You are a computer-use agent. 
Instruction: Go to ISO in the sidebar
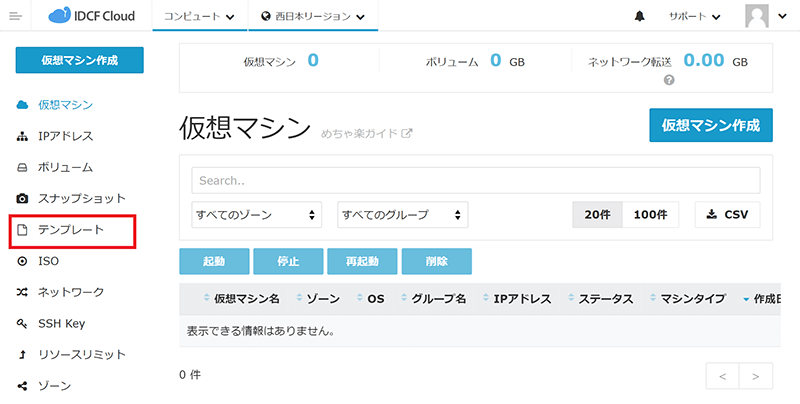(x=48, y=261)
